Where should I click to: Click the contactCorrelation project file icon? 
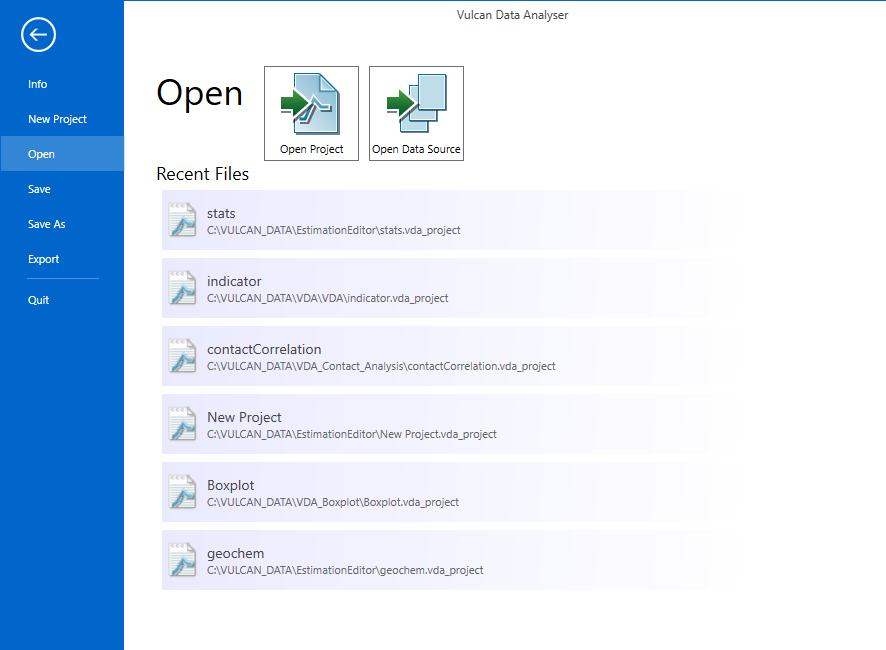coord(183,356)
